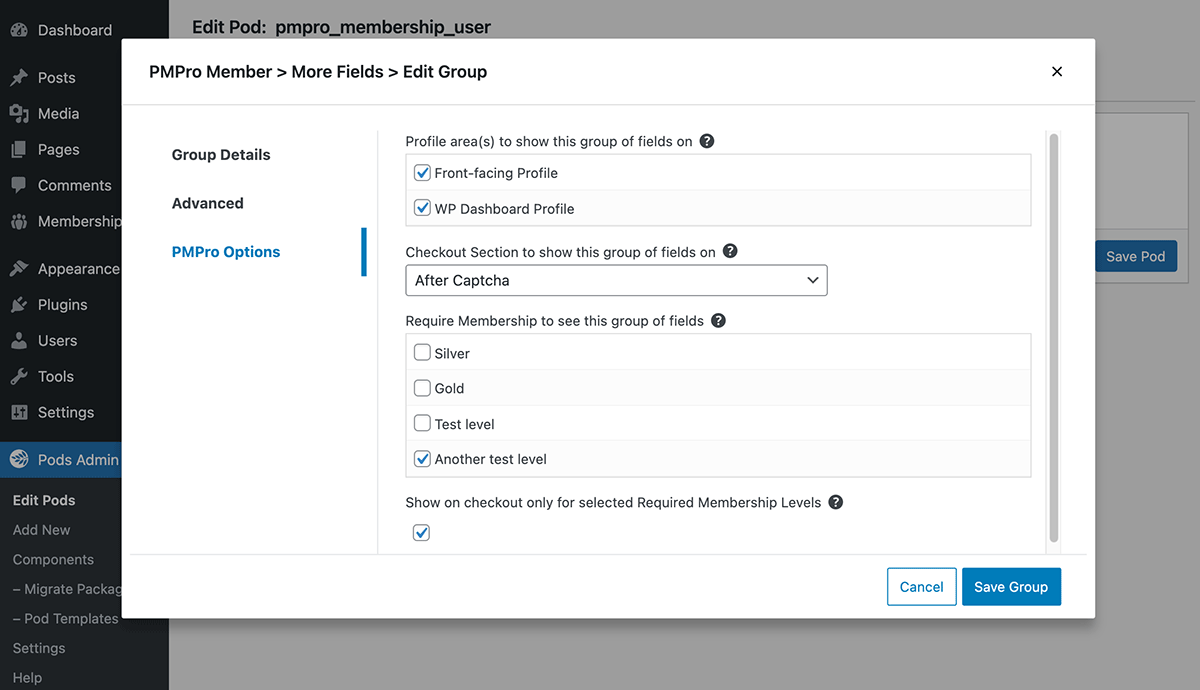The width and height of the screenshot is (1200, 690).
Task: Close the Edit Group dialog
Action: point(1057,71)
